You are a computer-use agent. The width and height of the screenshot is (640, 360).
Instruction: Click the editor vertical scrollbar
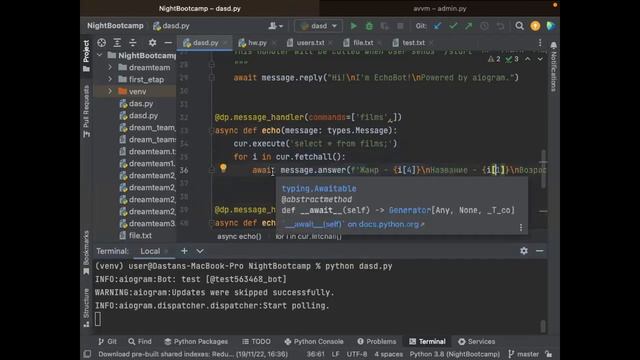pyautogui.click(x=543, y=169)
